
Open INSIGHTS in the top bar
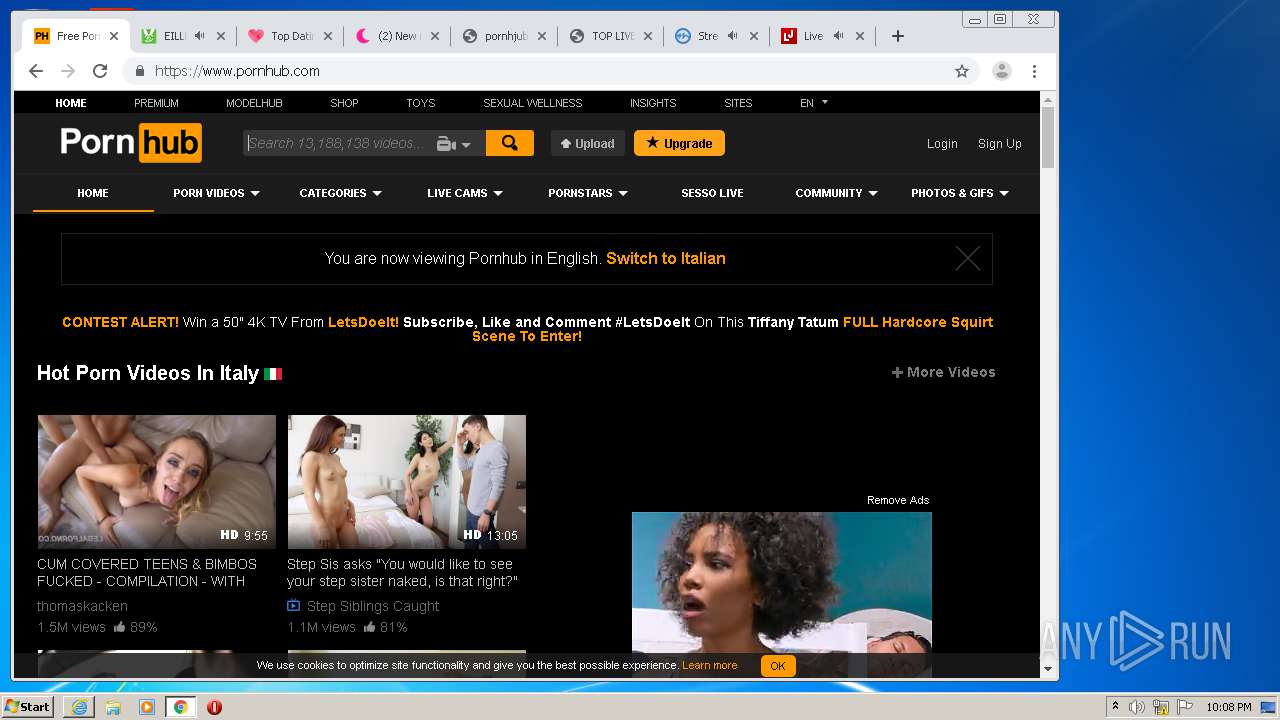(x=653, y=103)
